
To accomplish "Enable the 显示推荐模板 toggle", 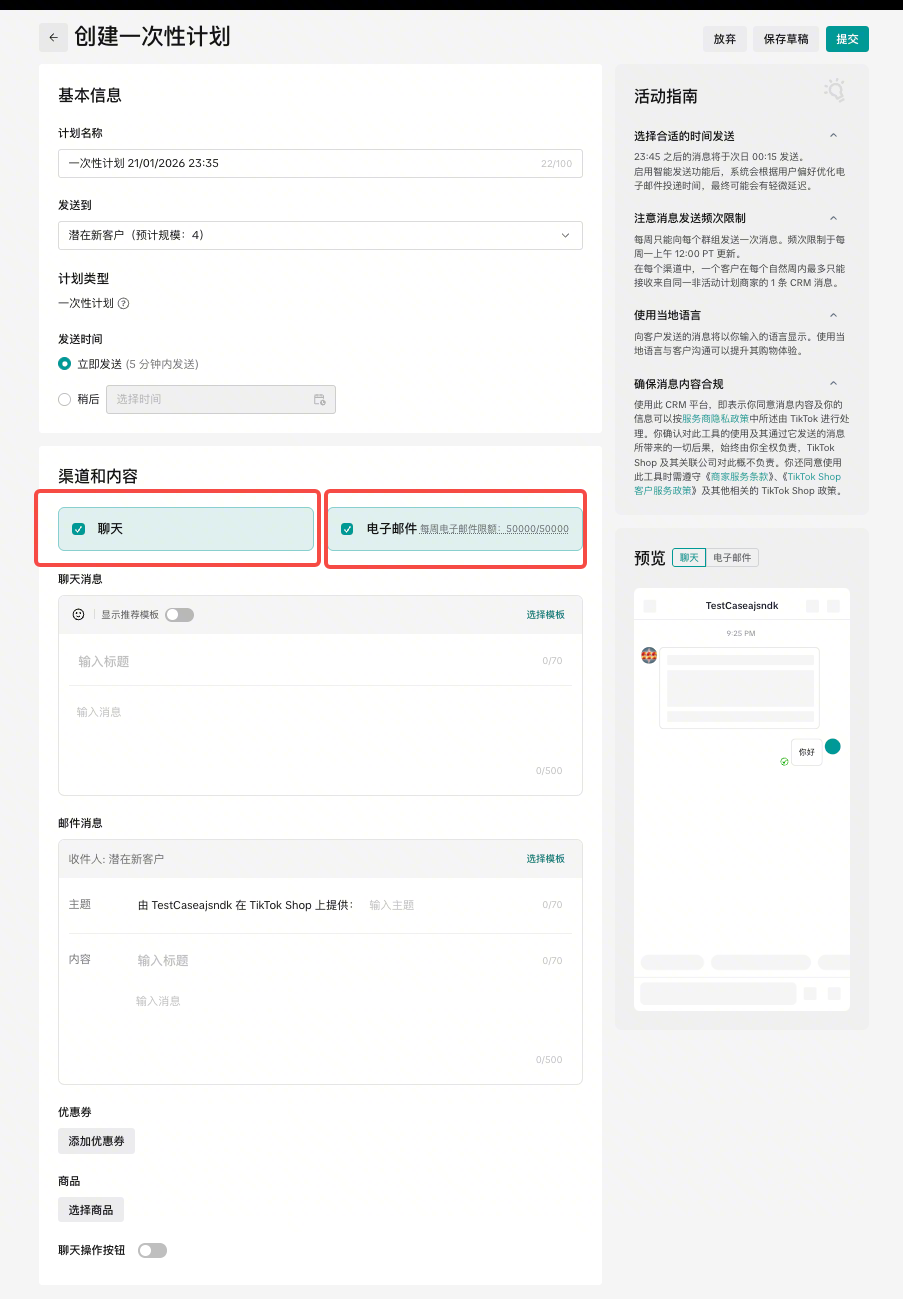I will click(179, 615).
